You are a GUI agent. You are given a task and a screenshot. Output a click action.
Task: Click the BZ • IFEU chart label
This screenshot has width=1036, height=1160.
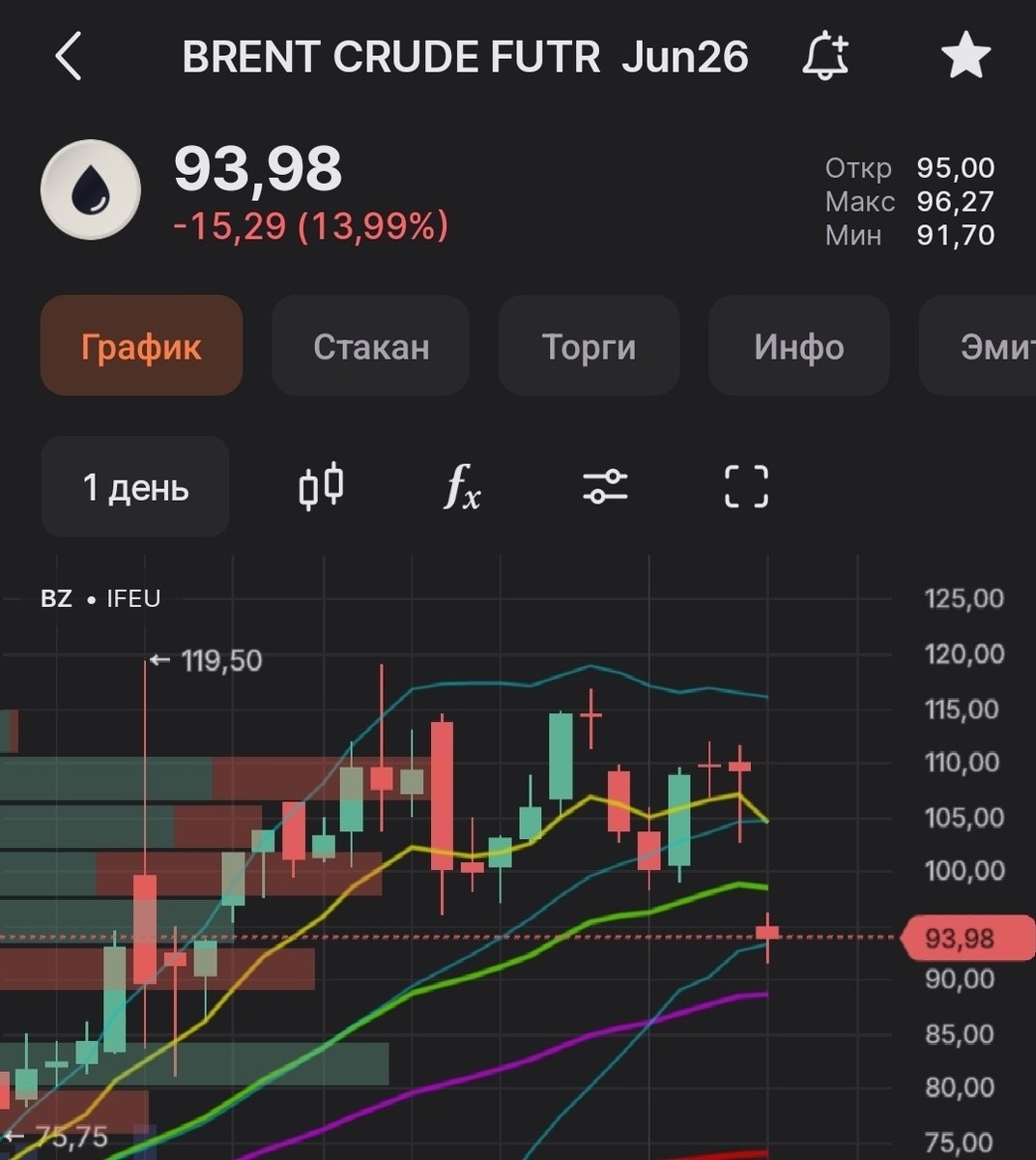101,598
